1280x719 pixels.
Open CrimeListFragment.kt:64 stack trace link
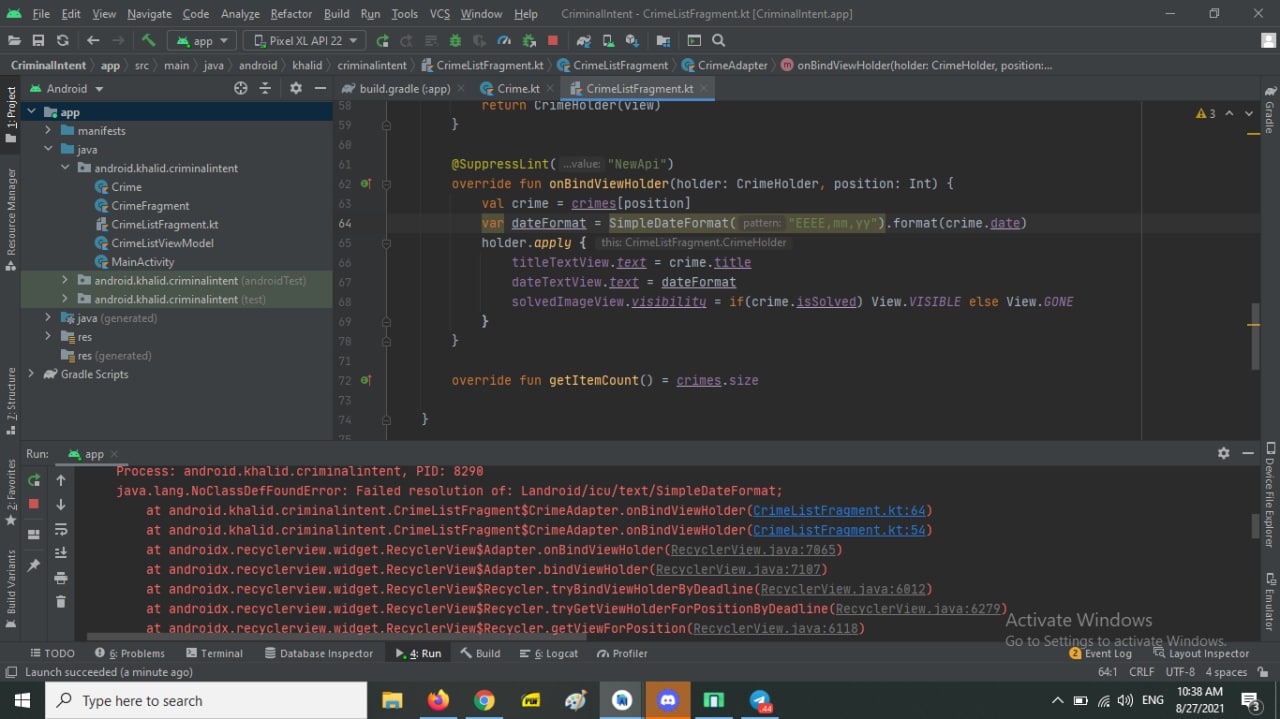click(839, 511)
